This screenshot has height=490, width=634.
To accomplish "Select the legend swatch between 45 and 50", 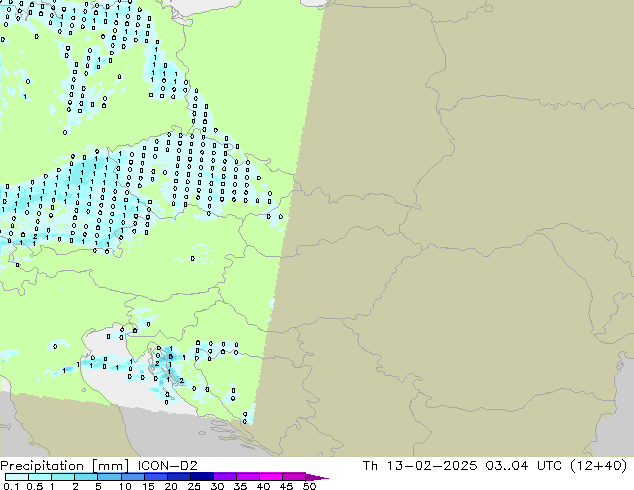I will (294, 477).
